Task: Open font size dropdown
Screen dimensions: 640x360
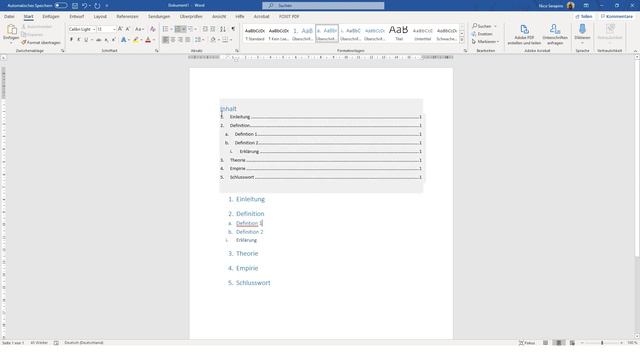Action: pos(114,29)
